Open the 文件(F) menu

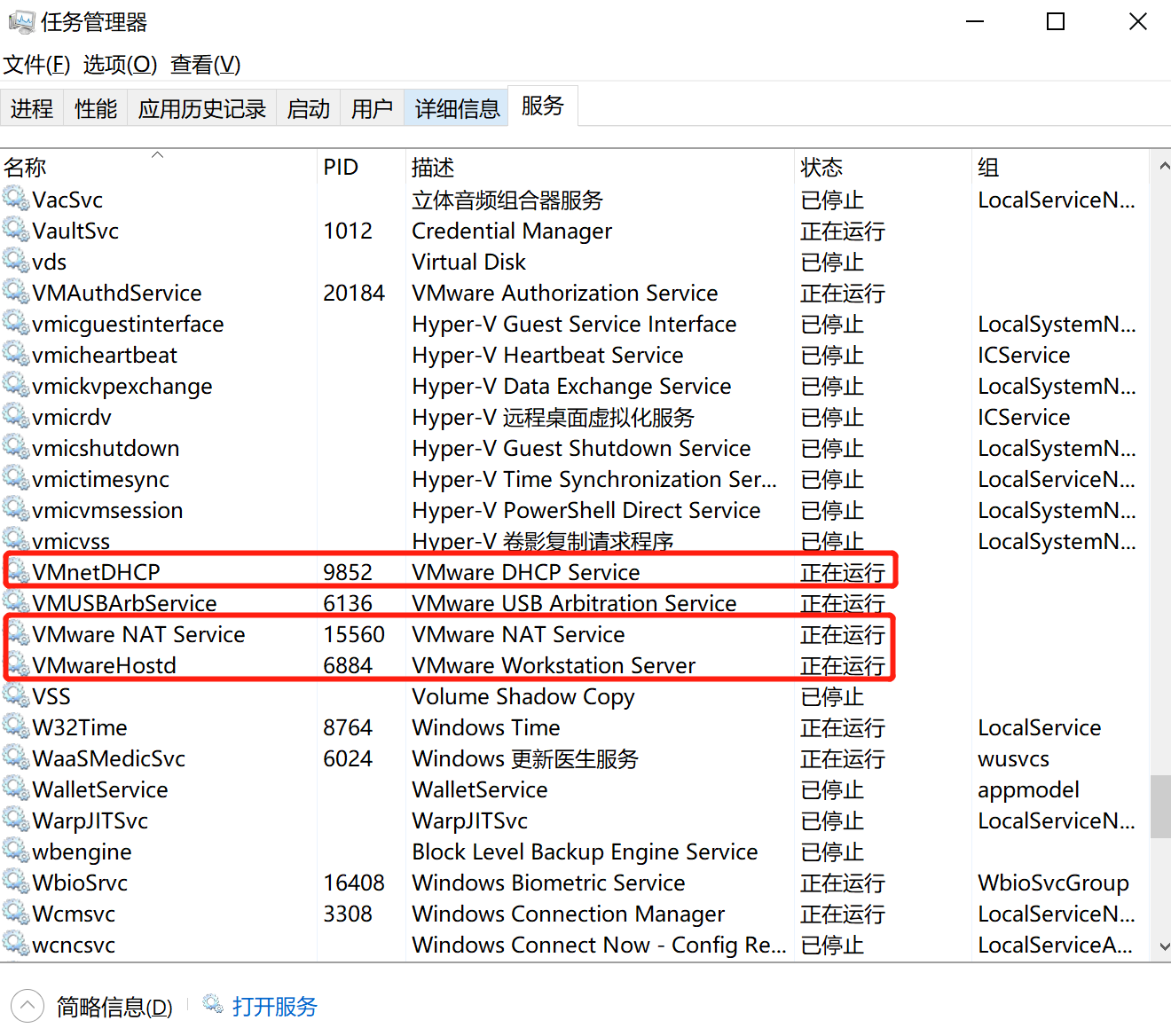[36, 65]
